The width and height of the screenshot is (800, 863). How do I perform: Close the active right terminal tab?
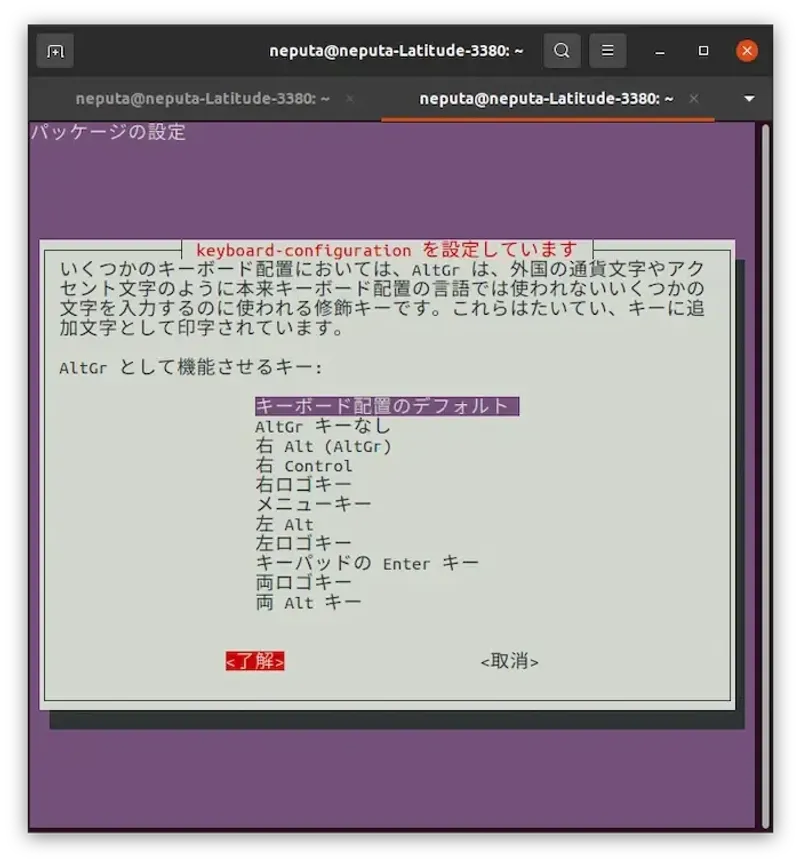coord(694,99)
